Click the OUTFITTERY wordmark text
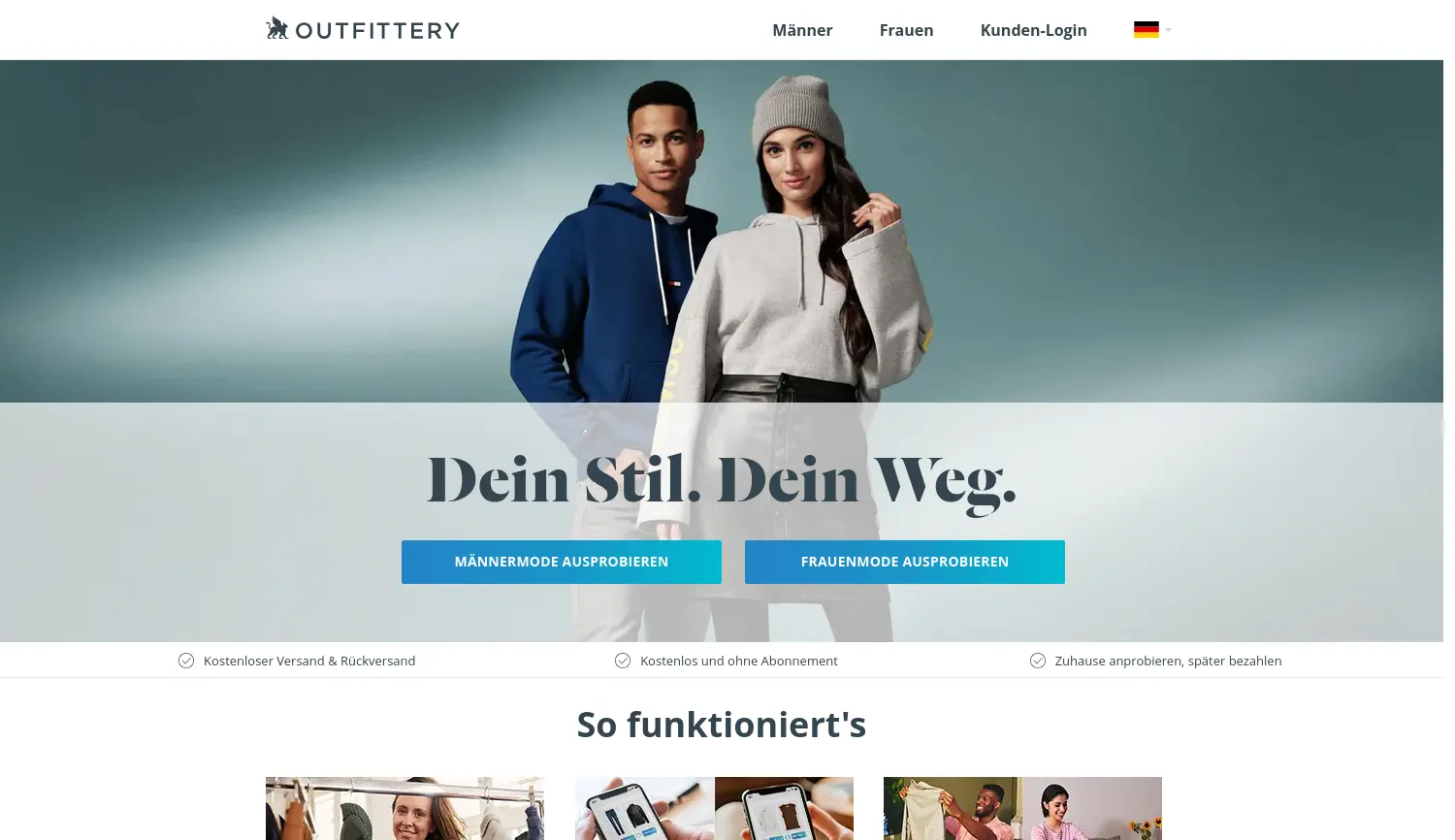Image resolution: width=1455 pixels, height=840 pixels. [x=377, y=31]
